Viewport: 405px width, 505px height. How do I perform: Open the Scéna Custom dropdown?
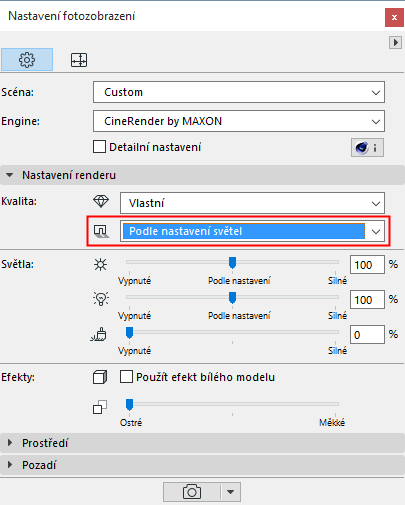click(x=239, y=92)
